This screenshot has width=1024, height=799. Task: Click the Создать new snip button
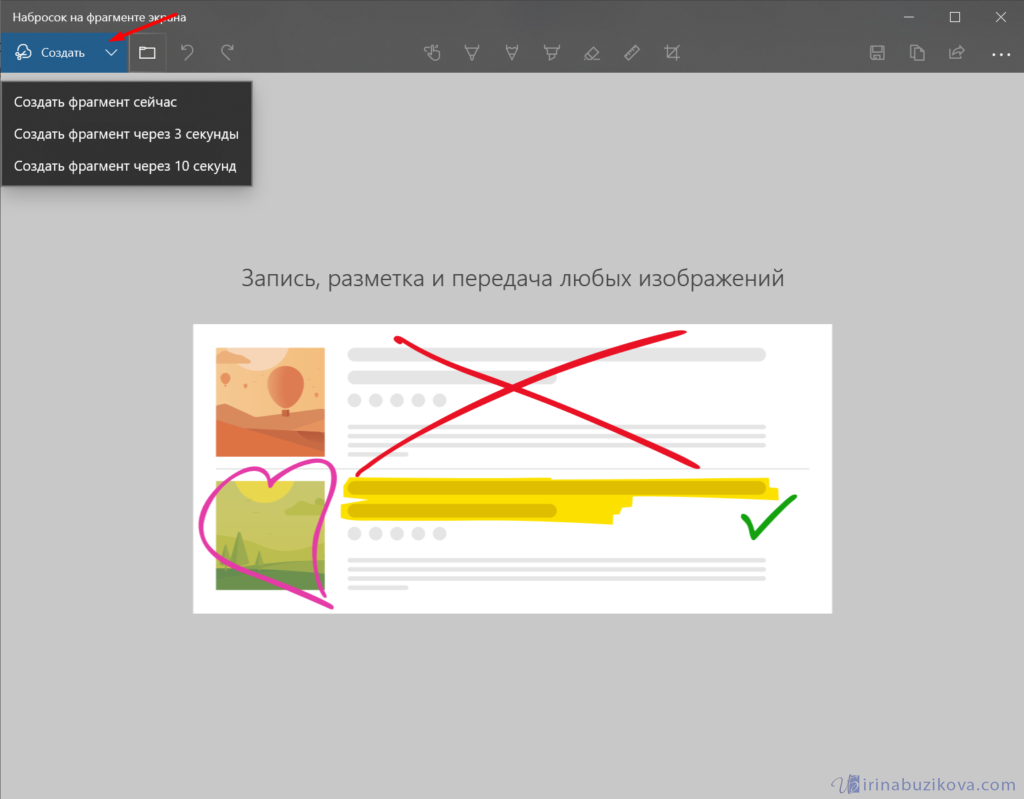click(x=50, y=52)
